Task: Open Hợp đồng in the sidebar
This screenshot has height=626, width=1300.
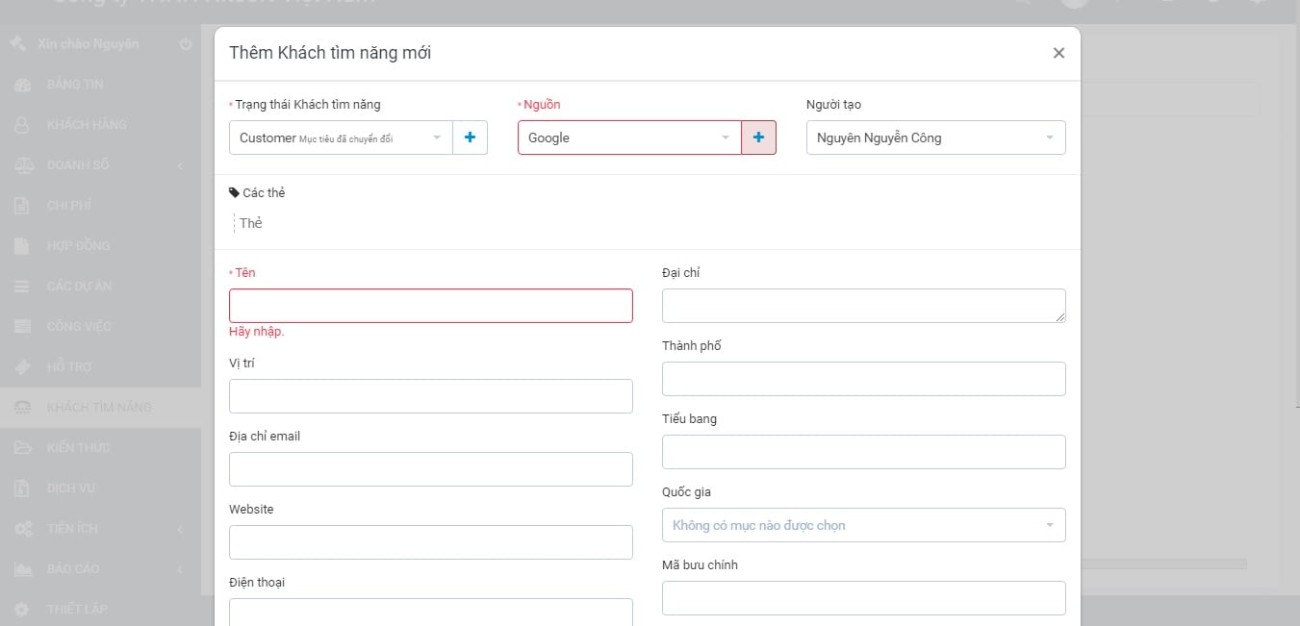Action: (78, 246)
